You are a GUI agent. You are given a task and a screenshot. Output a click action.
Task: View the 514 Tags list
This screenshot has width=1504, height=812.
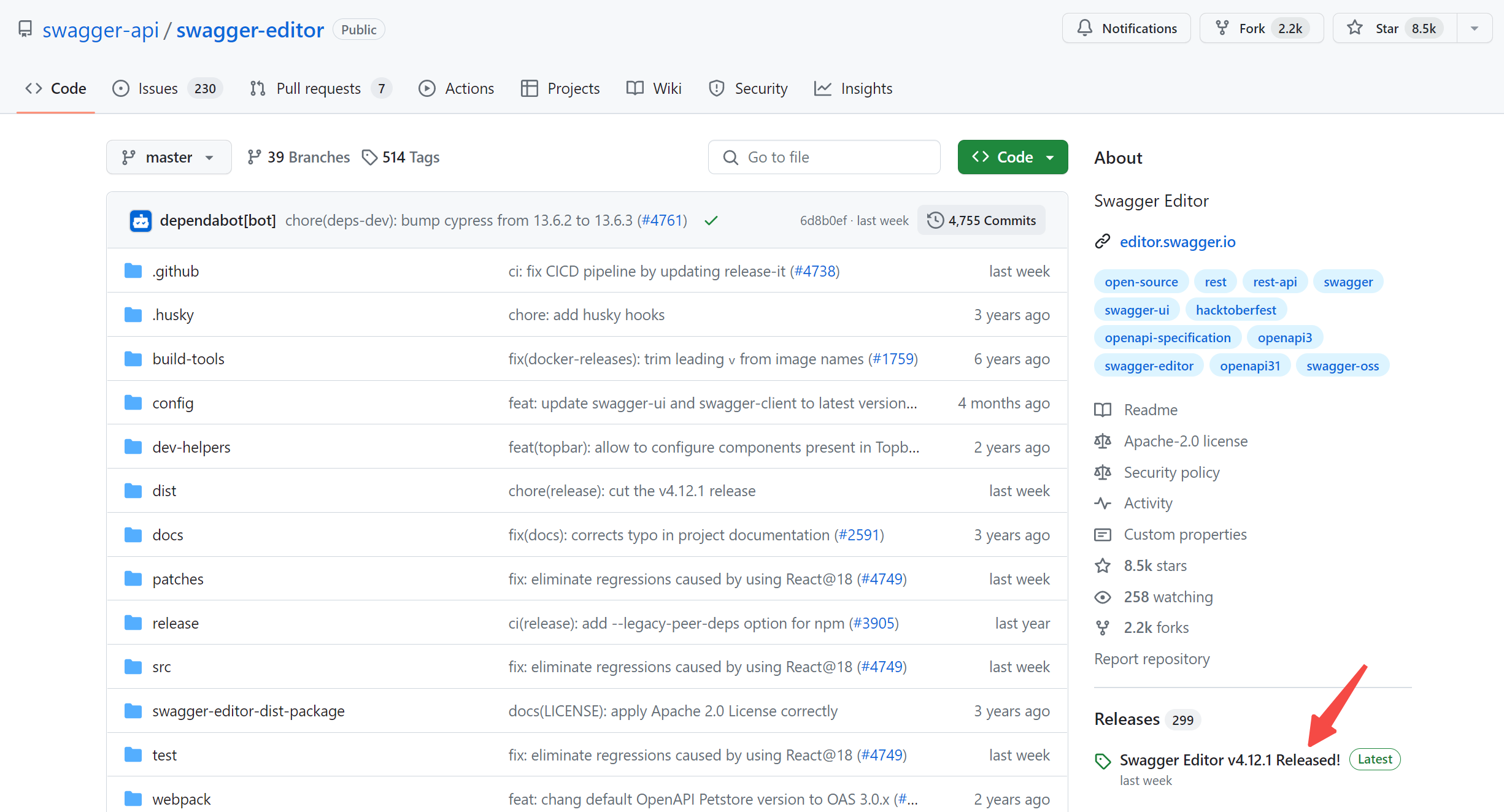(401, 158)
